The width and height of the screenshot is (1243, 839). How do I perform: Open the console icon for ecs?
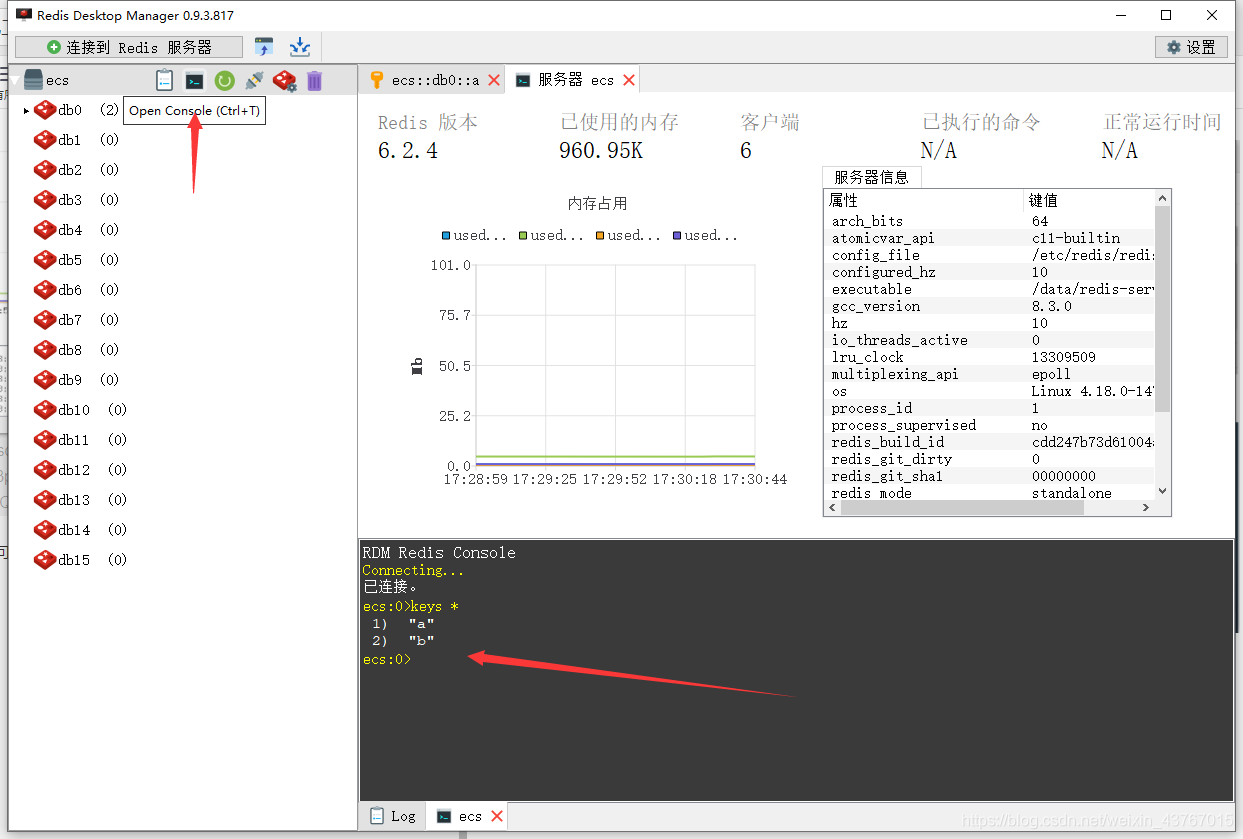coord(195,81)
